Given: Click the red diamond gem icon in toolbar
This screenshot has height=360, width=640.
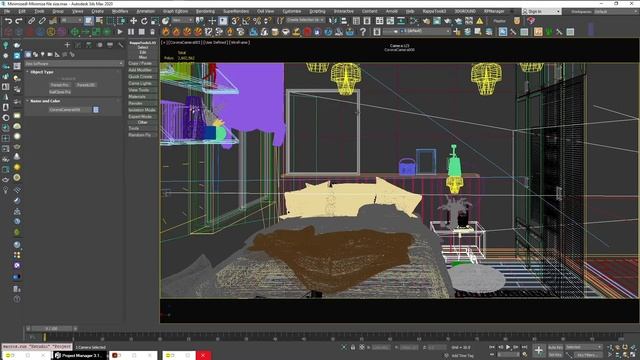Looking at the screenshot, I should (531, 20).
